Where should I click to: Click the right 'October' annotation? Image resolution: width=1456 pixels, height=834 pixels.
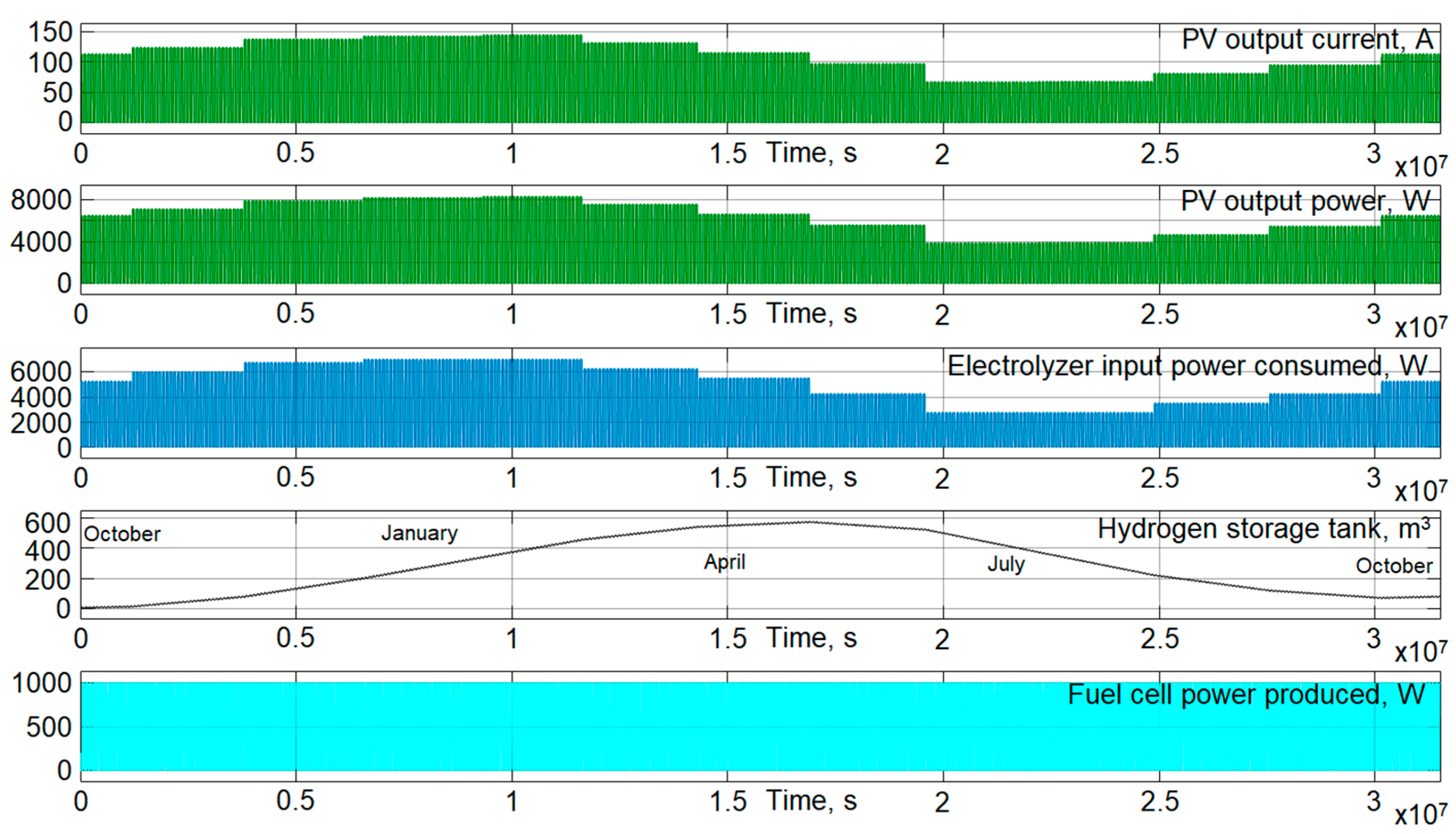[1394, 566]
